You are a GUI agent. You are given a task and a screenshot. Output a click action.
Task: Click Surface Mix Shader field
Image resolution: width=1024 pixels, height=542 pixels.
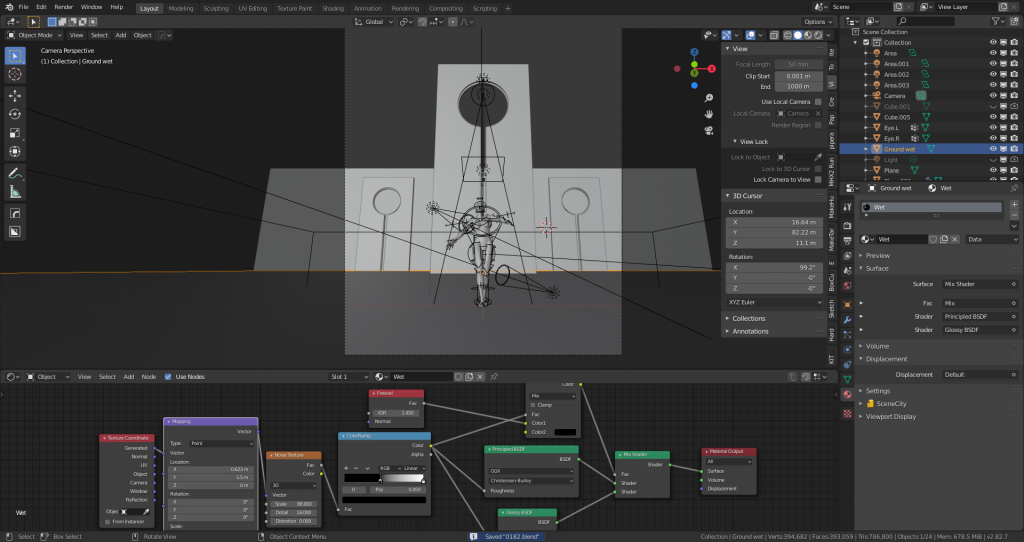pos(979,284)
